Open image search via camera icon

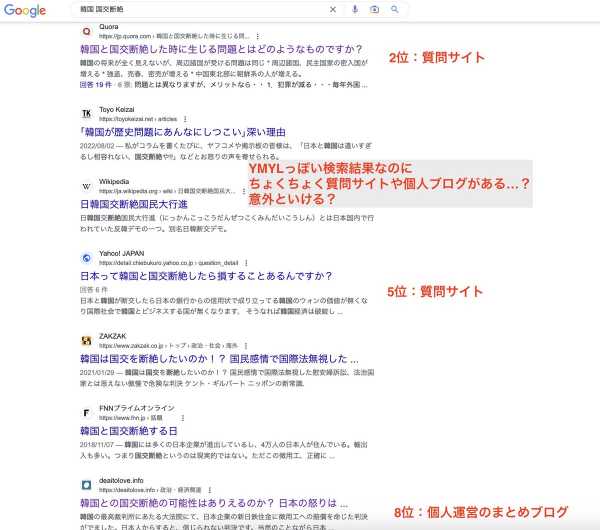tap(375, 10)
